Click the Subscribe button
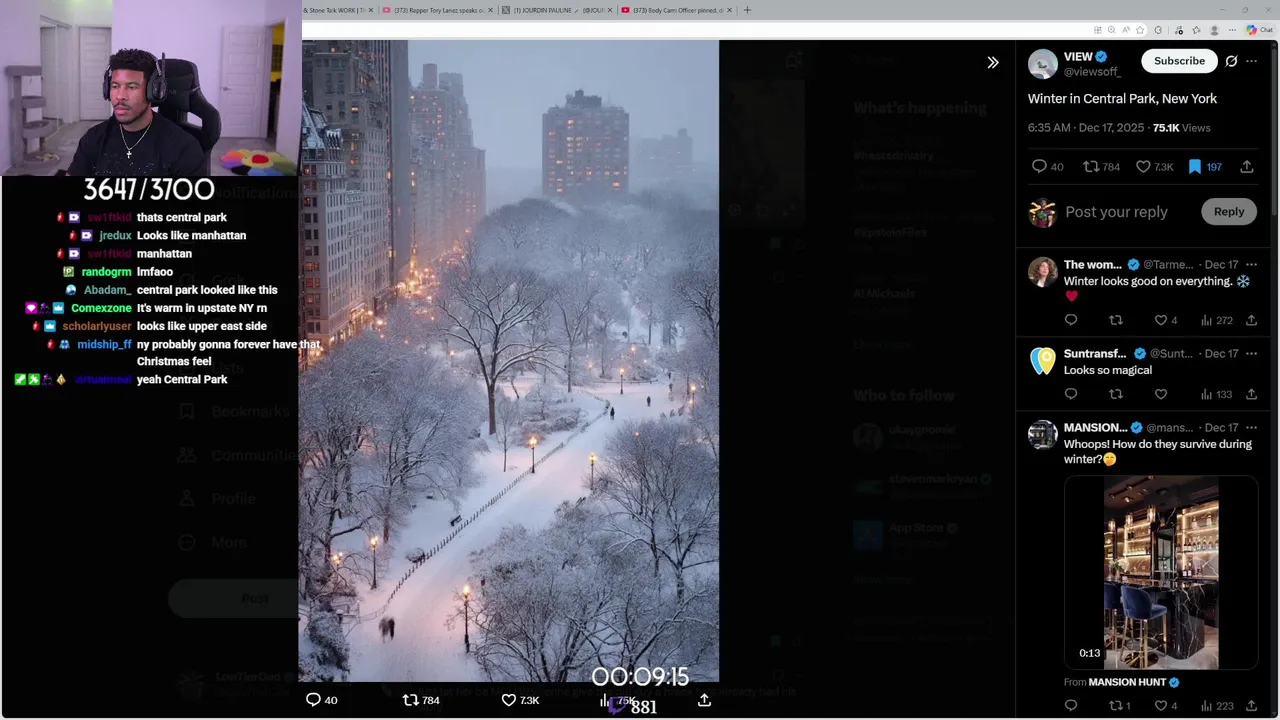This screenshot has width=1280, height=720. (x=1179, y=61)
